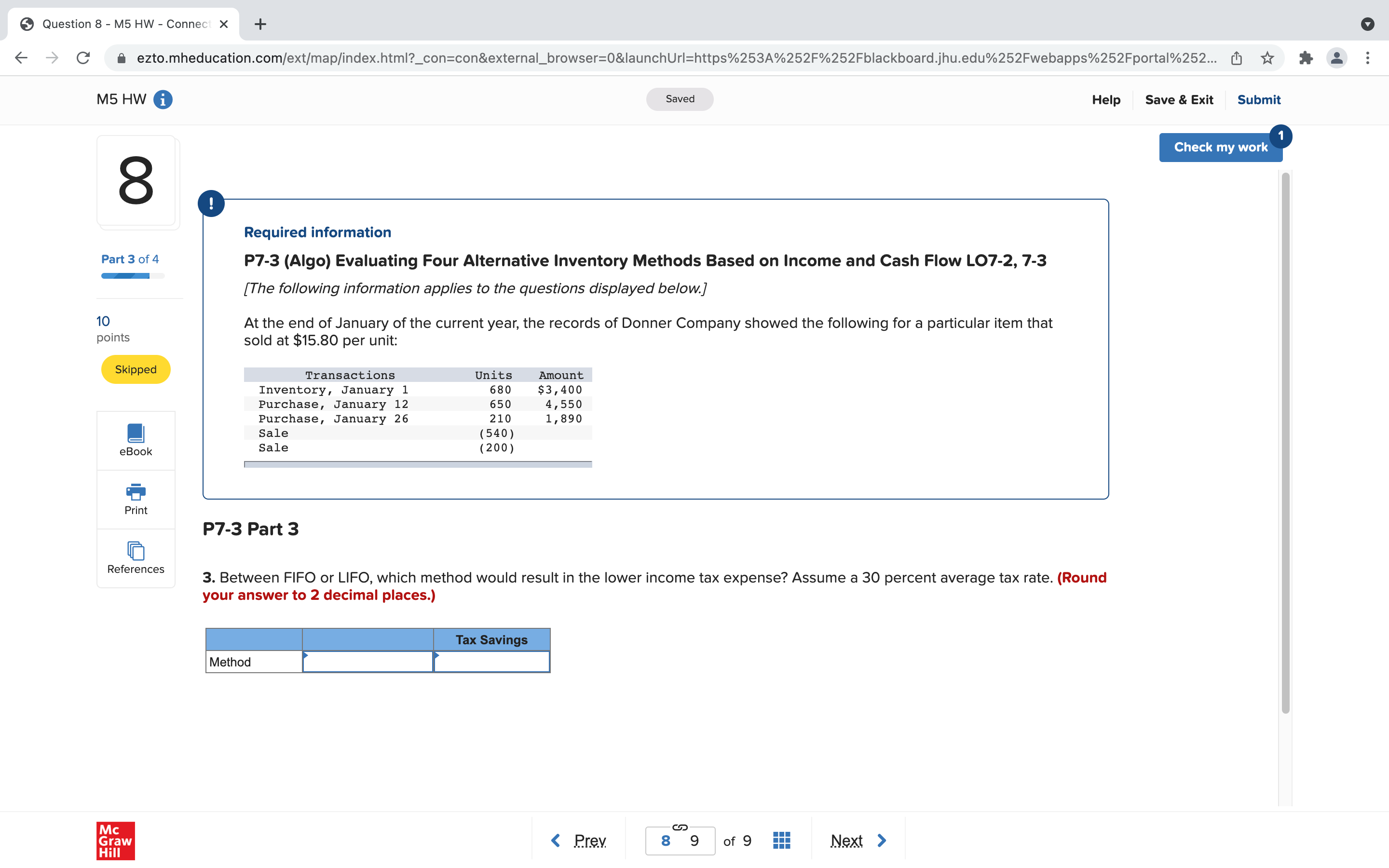
Task: Click the Skipped status pill
Action: 136,369
